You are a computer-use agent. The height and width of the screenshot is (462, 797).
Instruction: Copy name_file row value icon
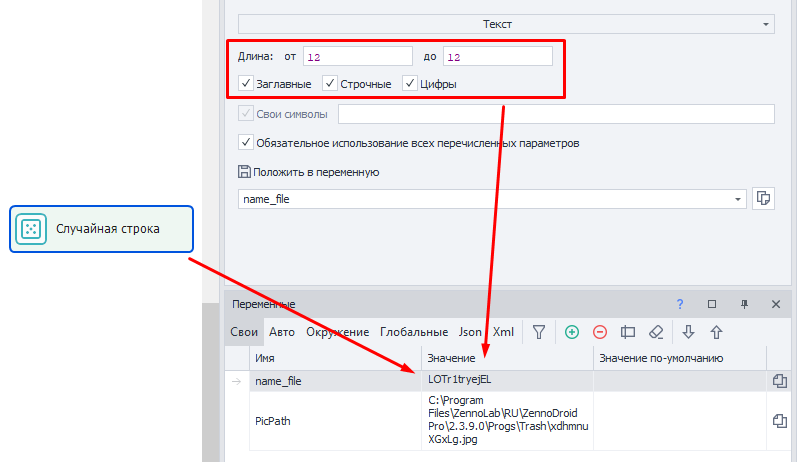point(781,381)
